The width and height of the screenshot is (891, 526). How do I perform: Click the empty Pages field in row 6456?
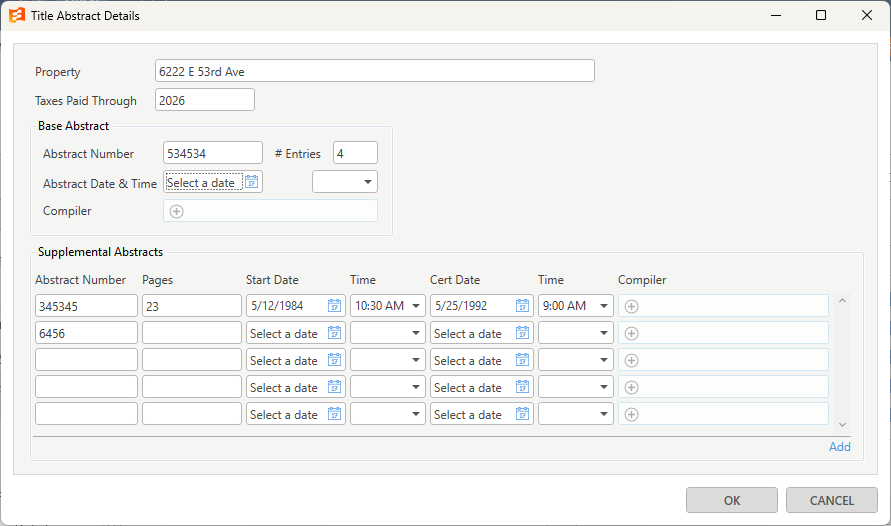[x=192, y=333]
